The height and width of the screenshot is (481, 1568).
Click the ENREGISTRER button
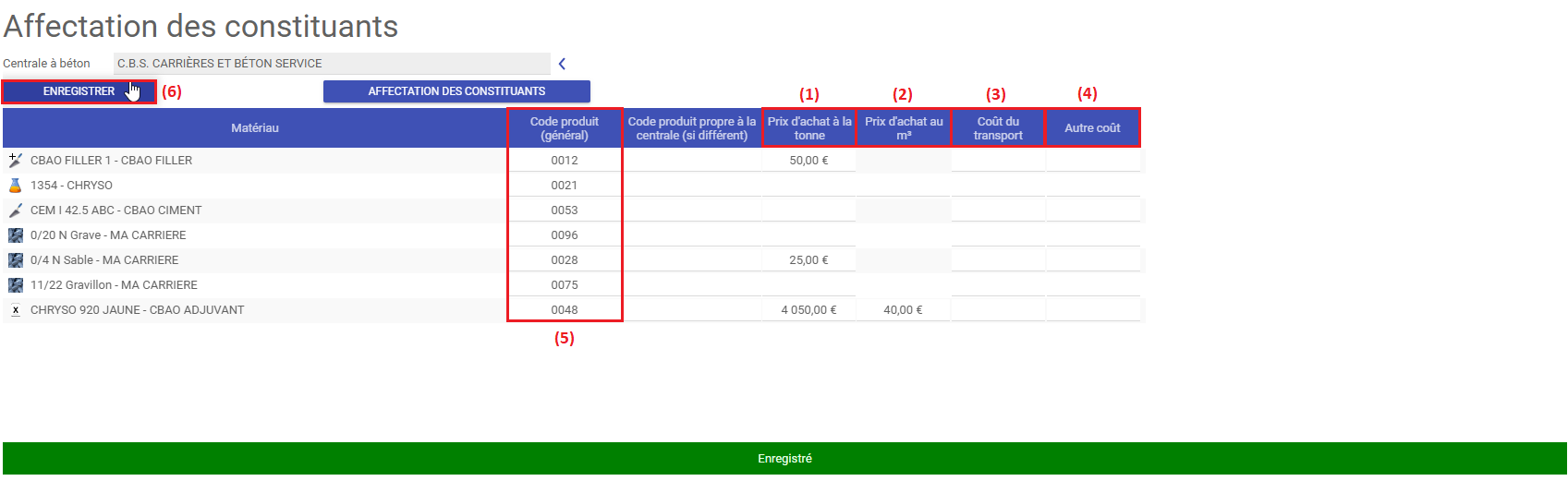[x=79, y=91]
